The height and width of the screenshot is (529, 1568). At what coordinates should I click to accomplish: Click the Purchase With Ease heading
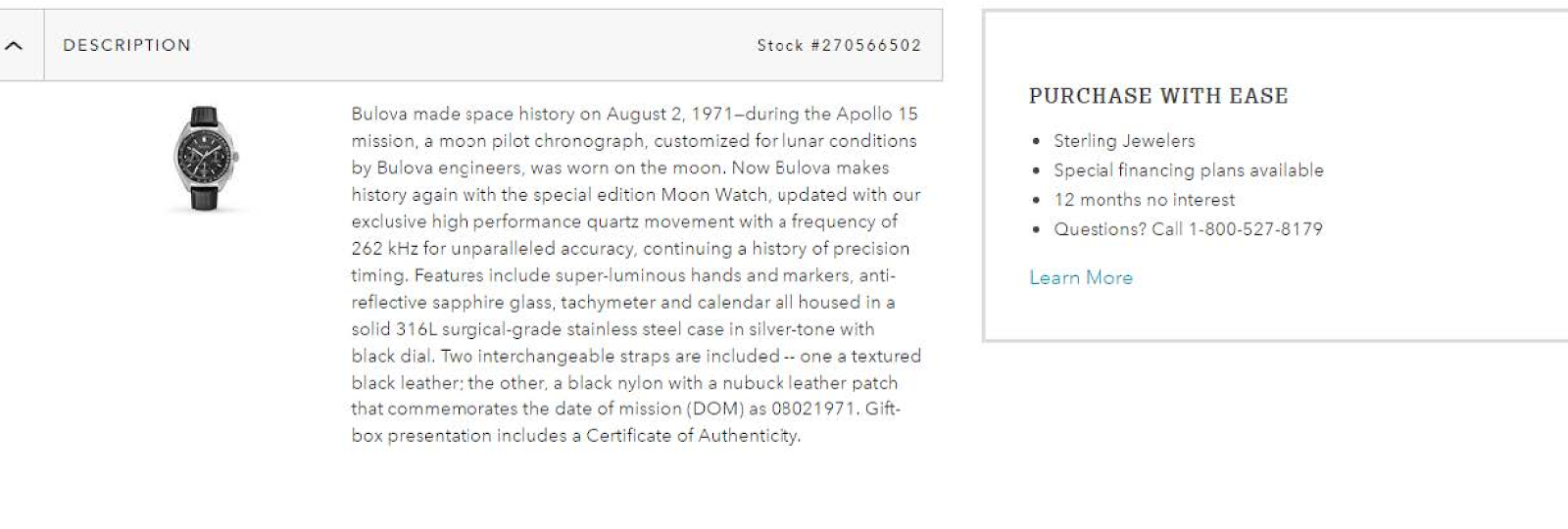[1157, 96]
